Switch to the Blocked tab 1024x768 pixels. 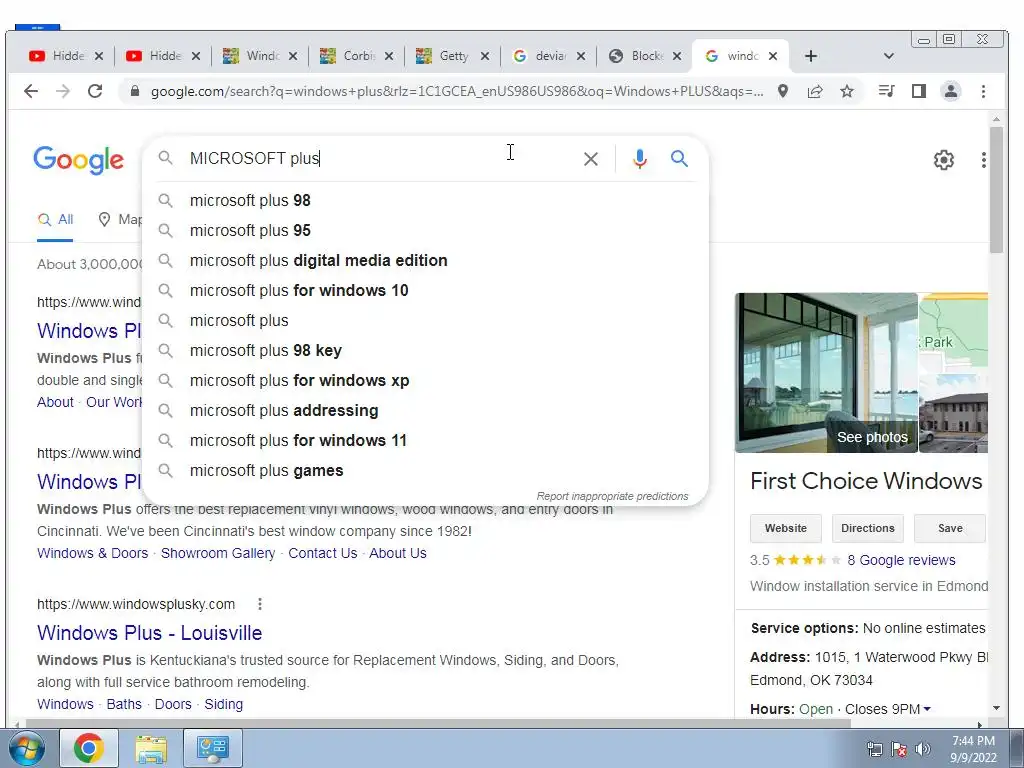(x=645, y=56)
